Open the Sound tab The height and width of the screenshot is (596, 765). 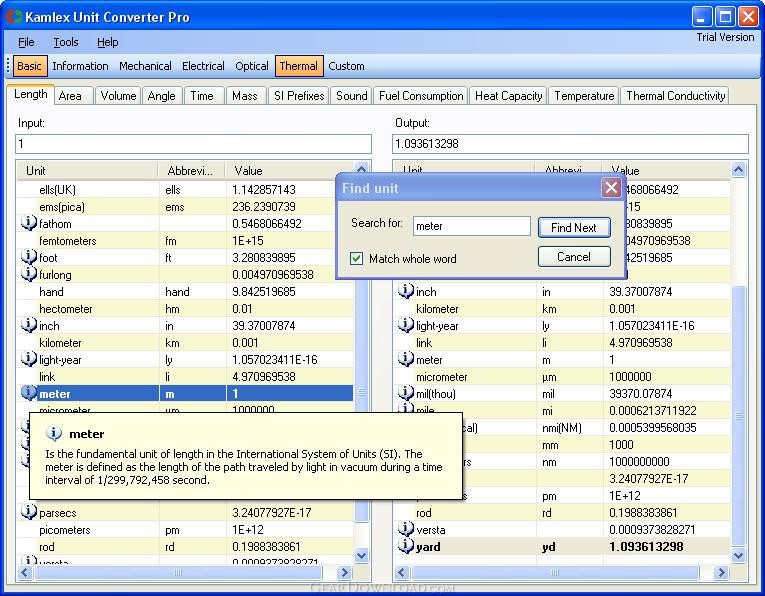352,96
